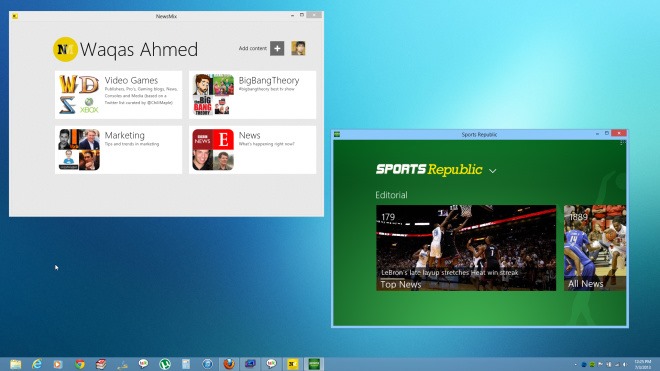Click the 'What's happening right now!' text
Image resolution: width=660 pixels, height=371 pixels.
coord(266,144)
